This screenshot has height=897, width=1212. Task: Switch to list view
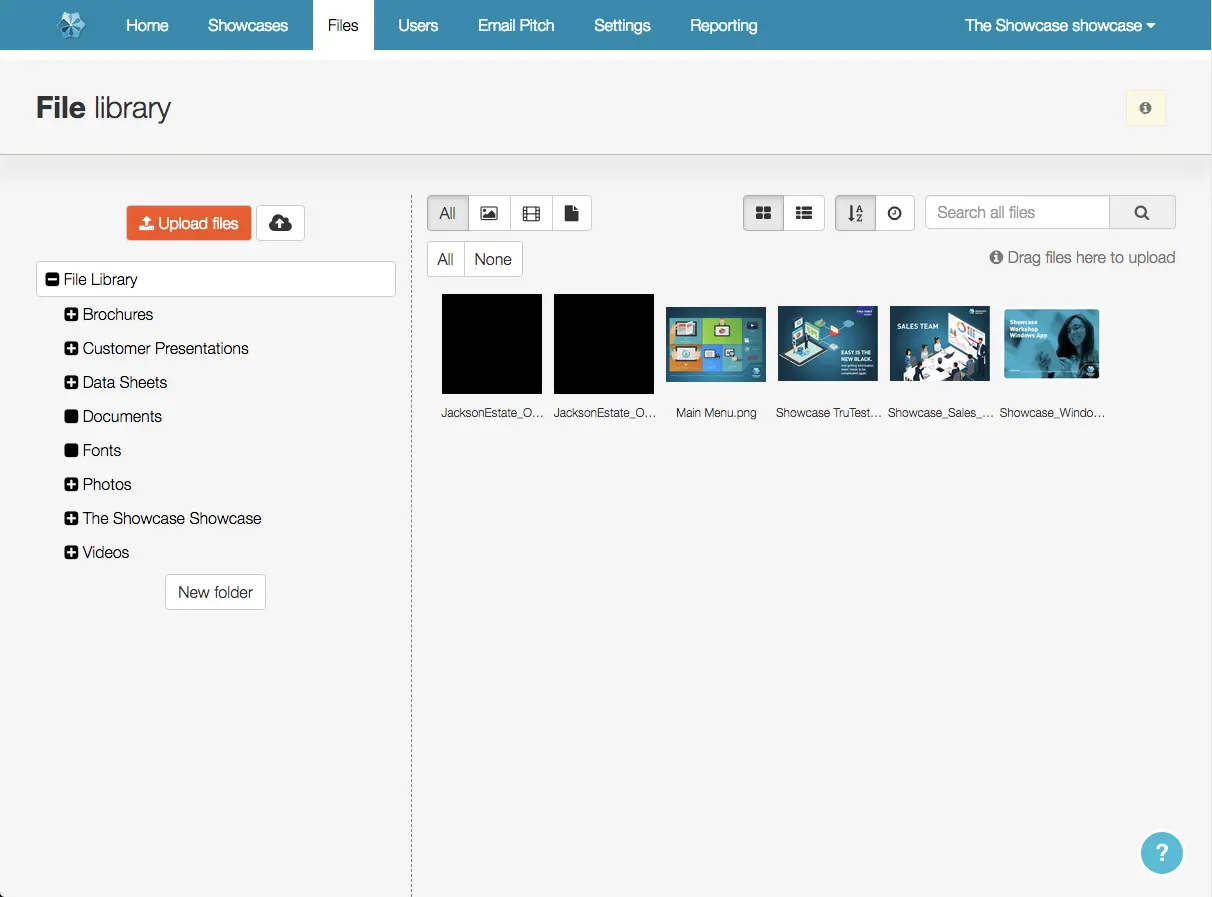803,213
